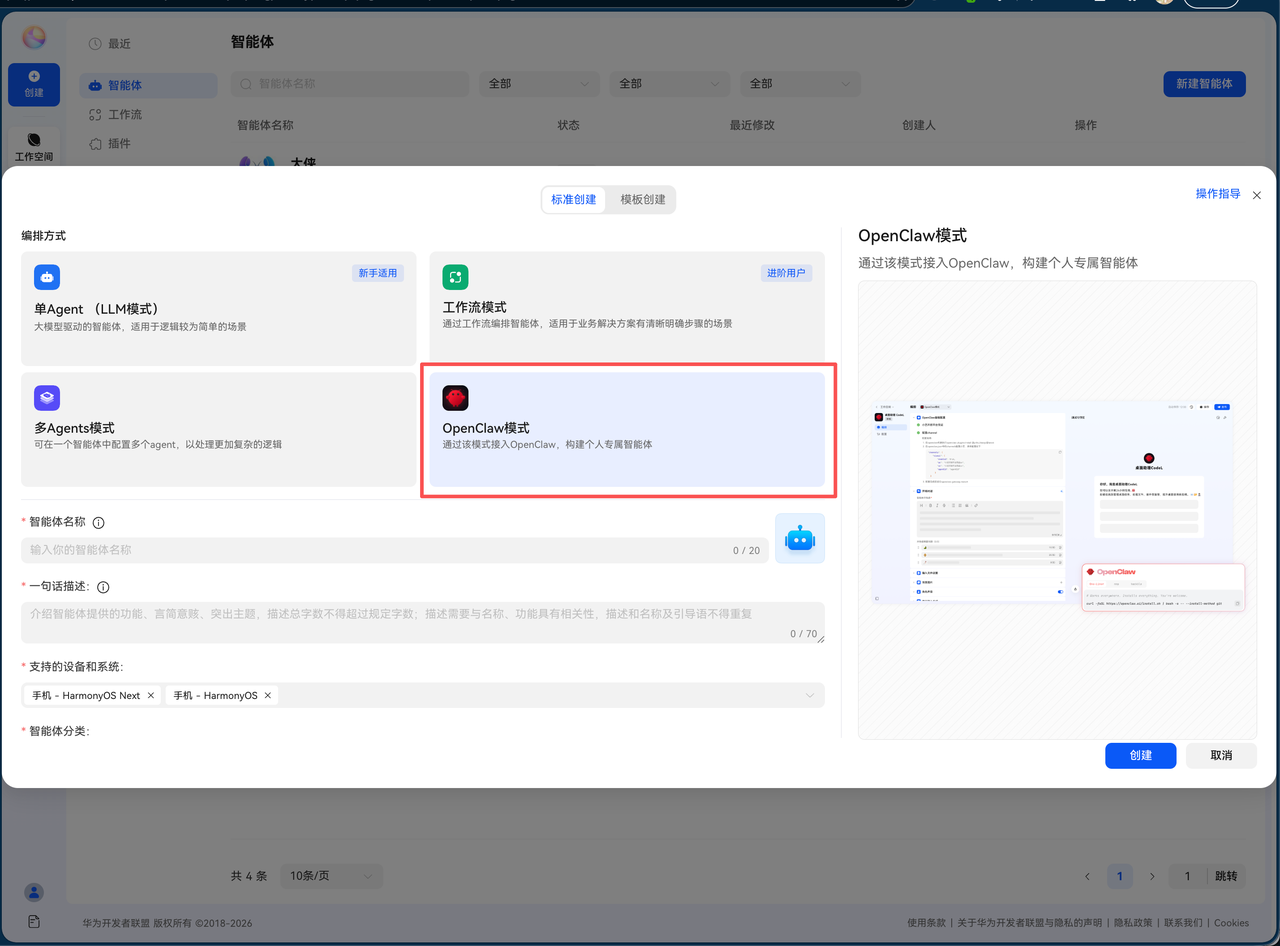Open 工作流 in the side menu
The image size is (1280, 946).
[x=116, y=115]
